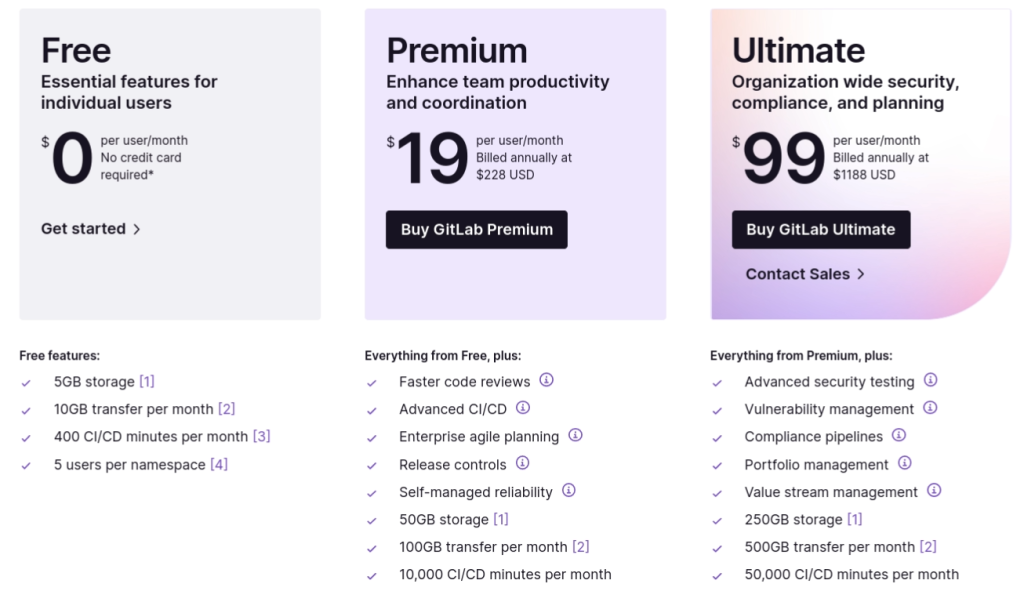Click info icon next to Release controls

point(522,463)
